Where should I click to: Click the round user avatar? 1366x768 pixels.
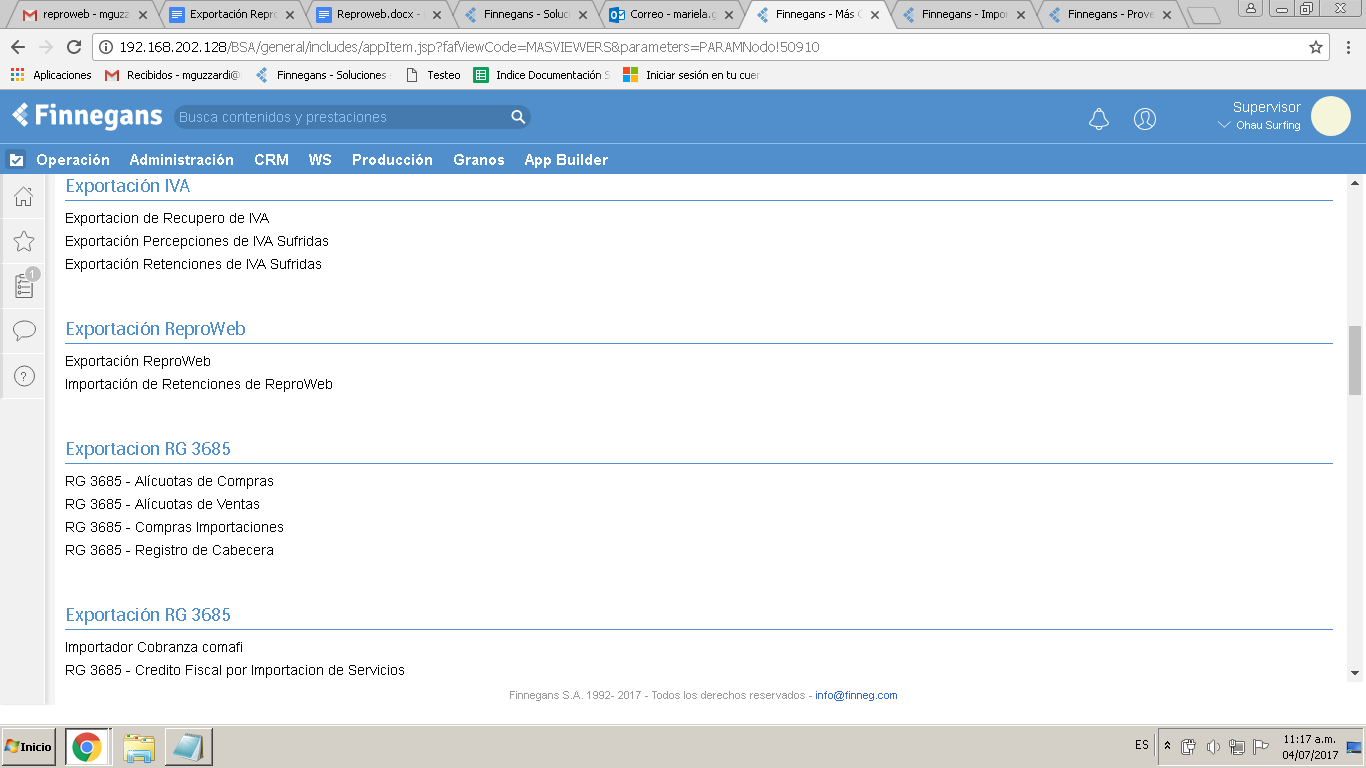[x=1330, y=116]
